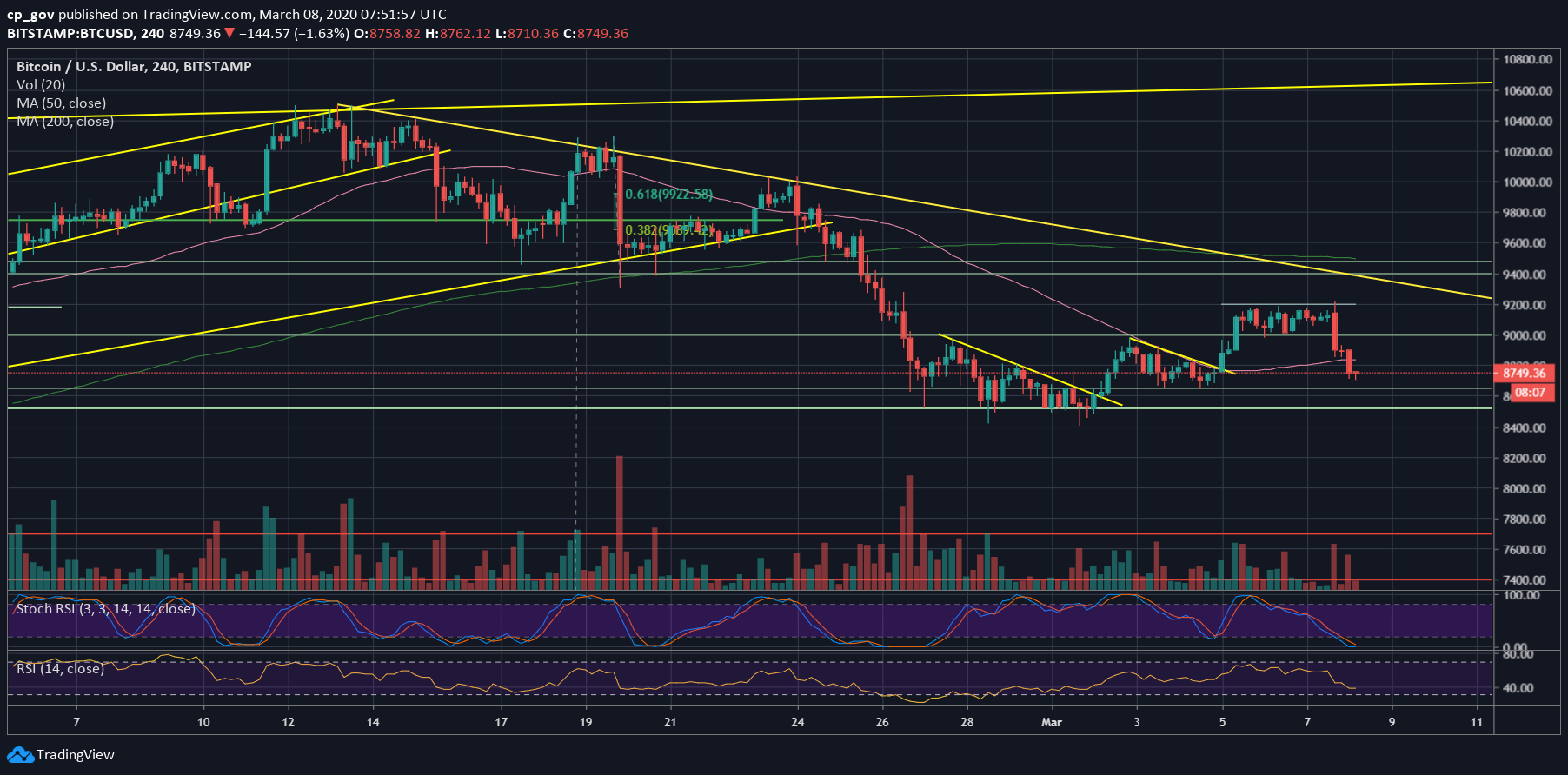The width and height of the screenshot is (1568, 775).
Task: Click the 26 label on the date axis
Action: (x=882, y=722)
